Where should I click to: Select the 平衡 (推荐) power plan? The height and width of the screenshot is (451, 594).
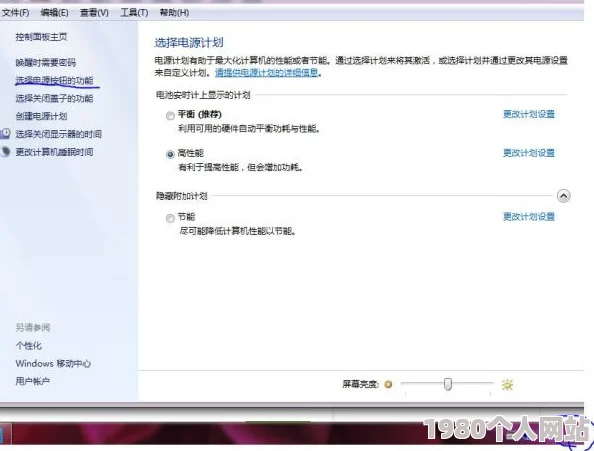pyautogui.click(x=170, y=115)
